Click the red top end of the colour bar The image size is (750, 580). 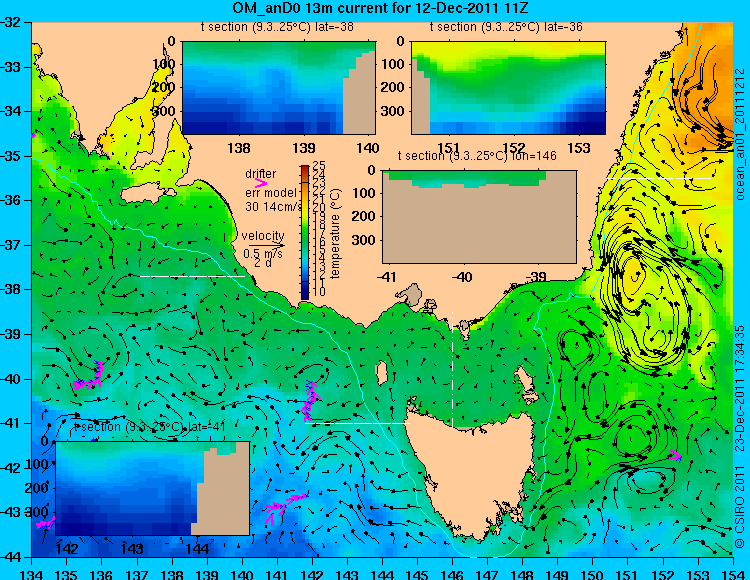point(305,169)
